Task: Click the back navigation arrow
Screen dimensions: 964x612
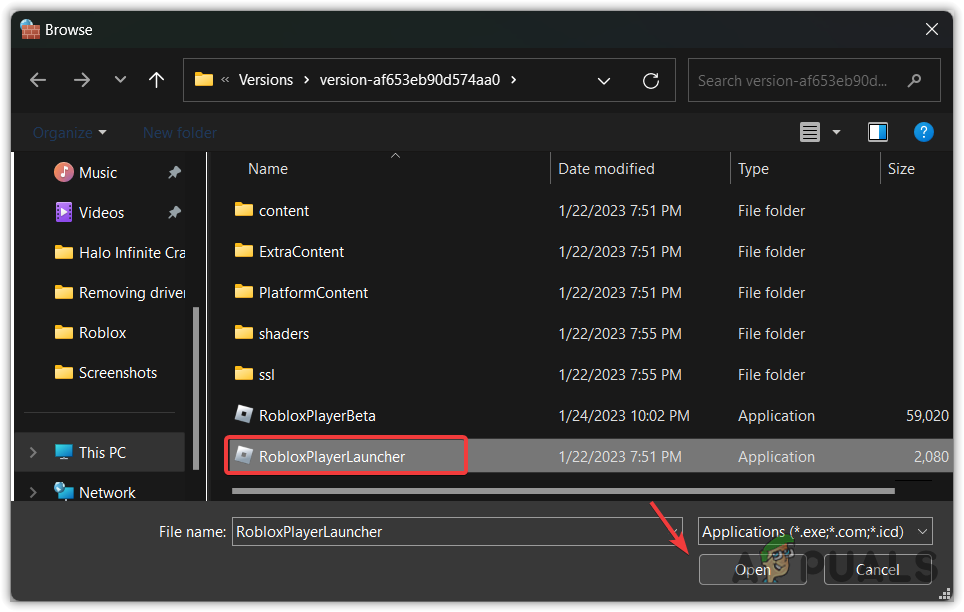Action: pos(38,80)
